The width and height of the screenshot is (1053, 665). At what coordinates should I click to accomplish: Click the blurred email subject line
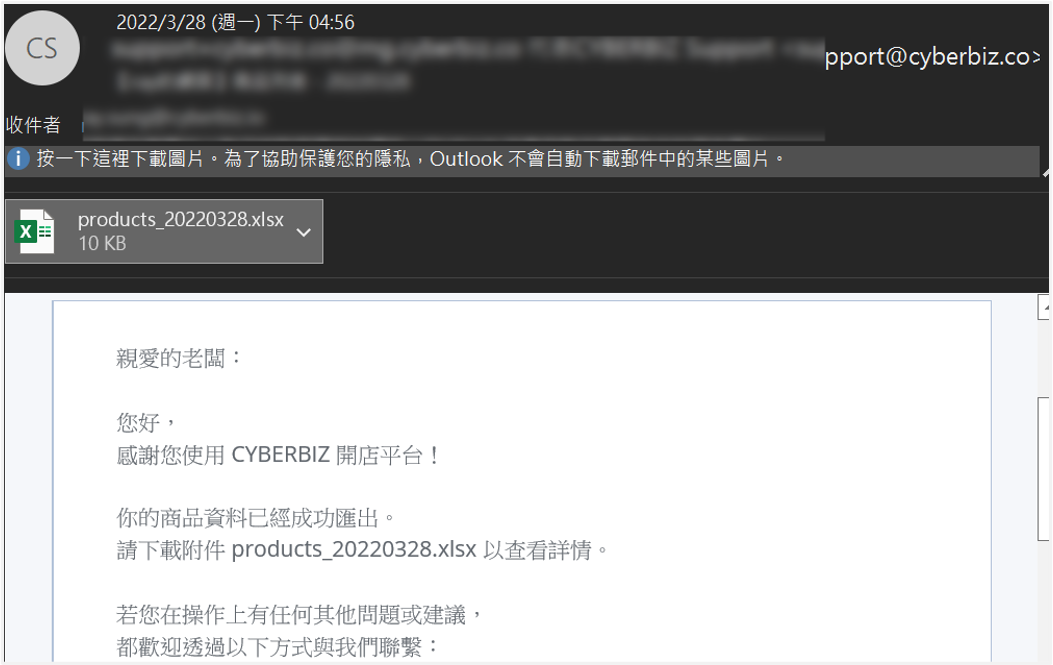click(x=262, y=82)
